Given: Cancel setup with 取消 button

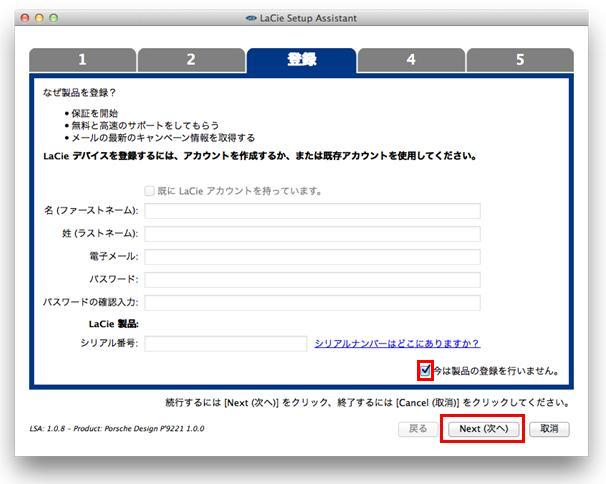Looking at the screenshot, I should coord(549,429).
